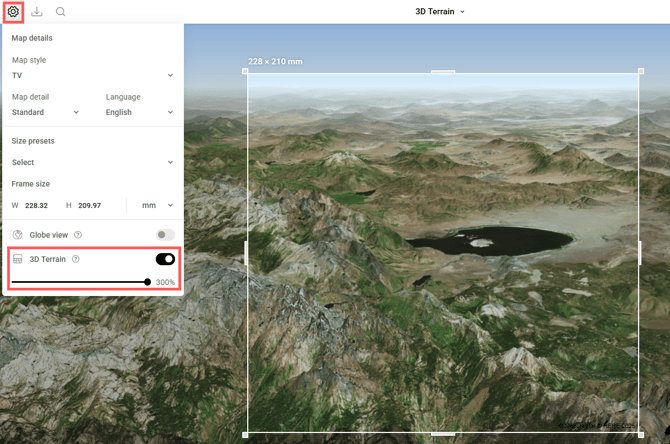
Task: Enable the Globe view toggle
Action: pos(165,235)
